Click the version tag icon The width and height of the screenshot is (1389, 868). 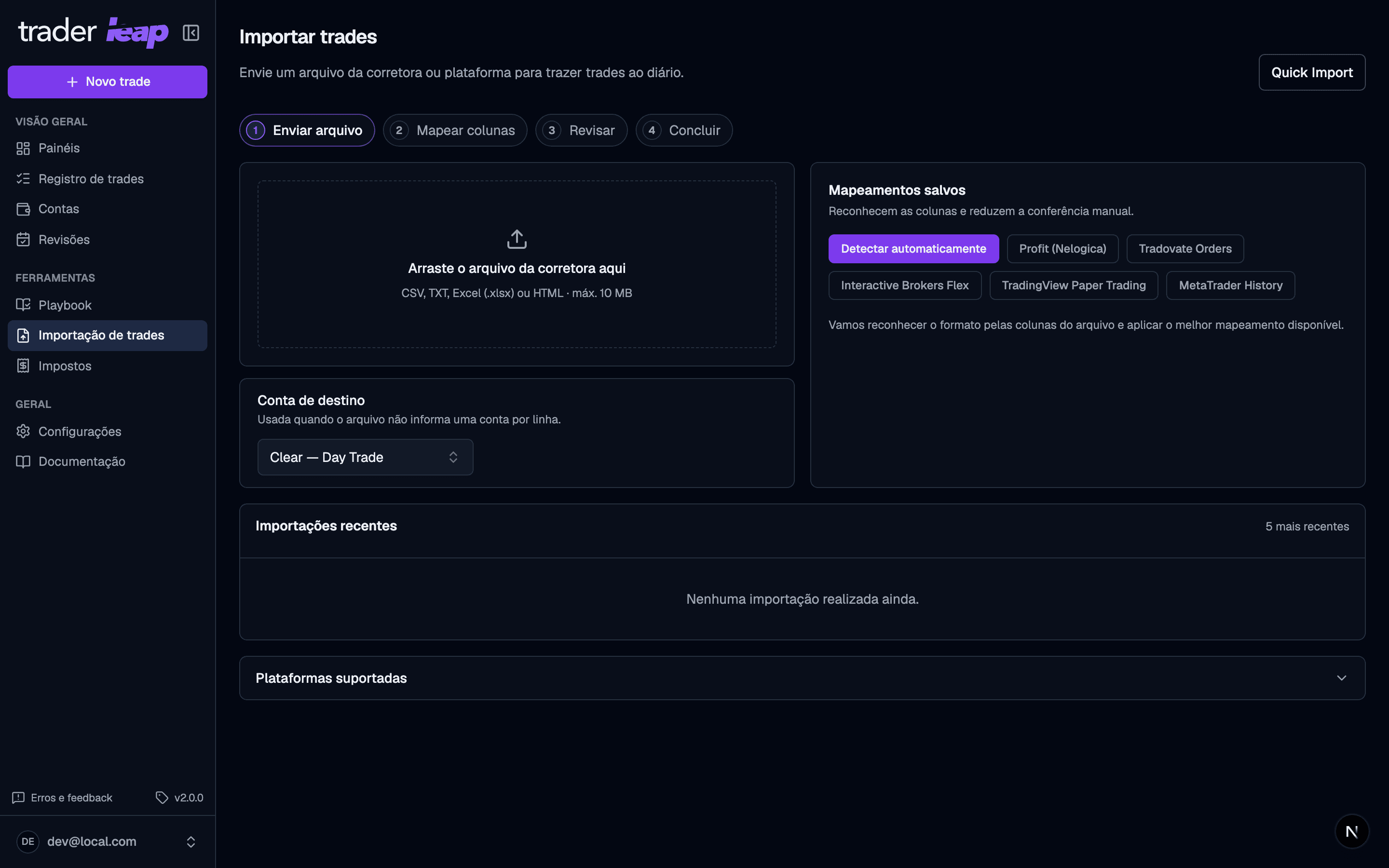coord(162,798)
